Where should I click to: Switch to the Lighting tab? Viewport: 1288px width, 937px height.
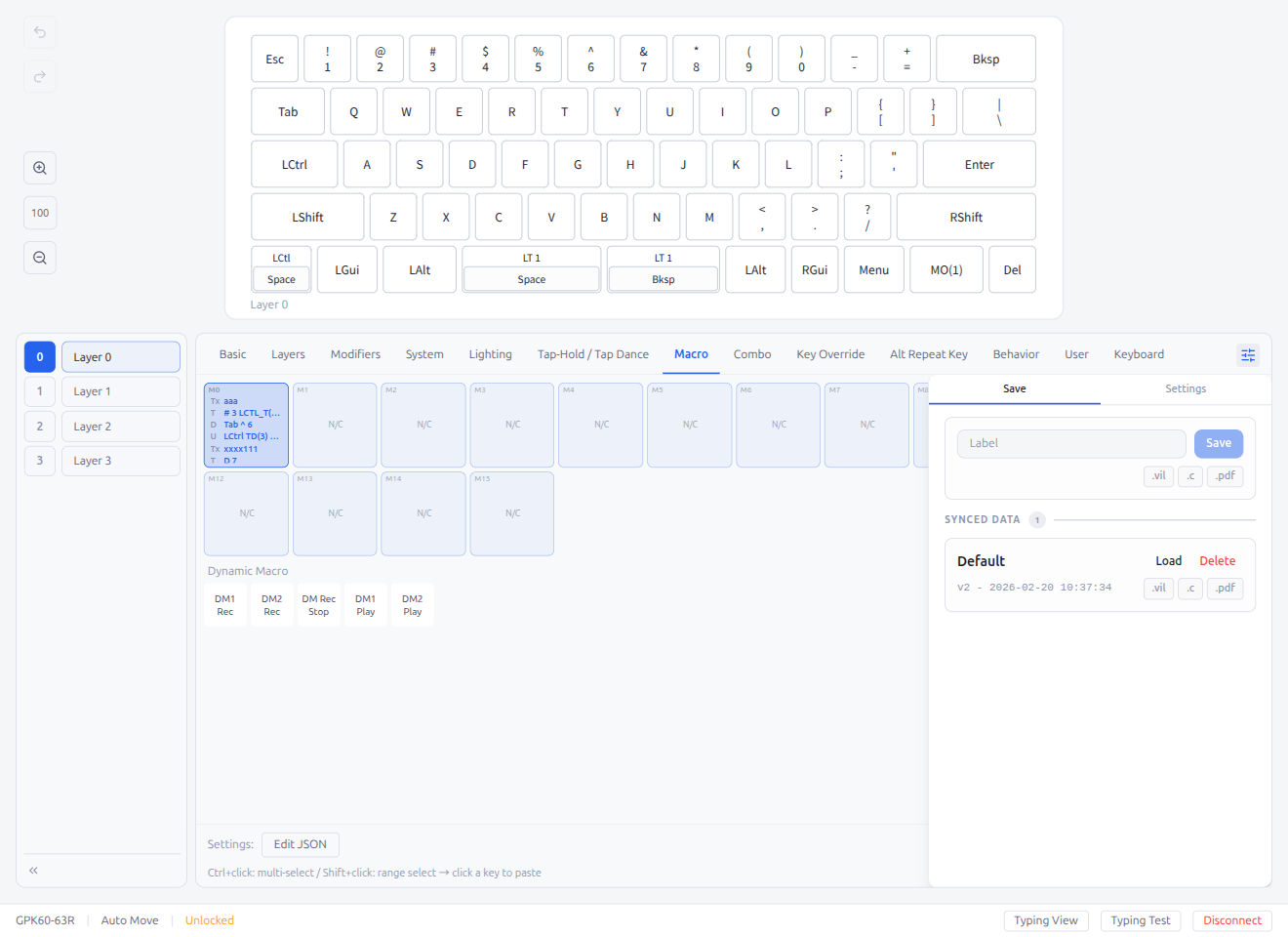(x=490, y=354)
